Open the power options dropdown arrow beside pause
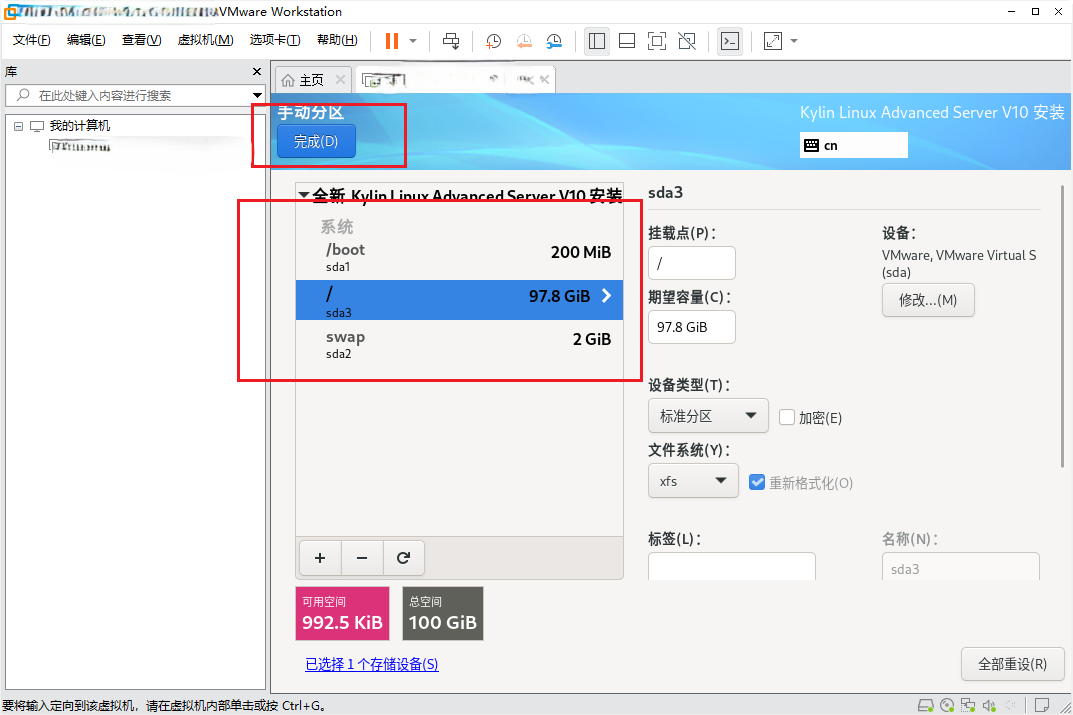Screen dimensions: 1073x715 point(413,41)
